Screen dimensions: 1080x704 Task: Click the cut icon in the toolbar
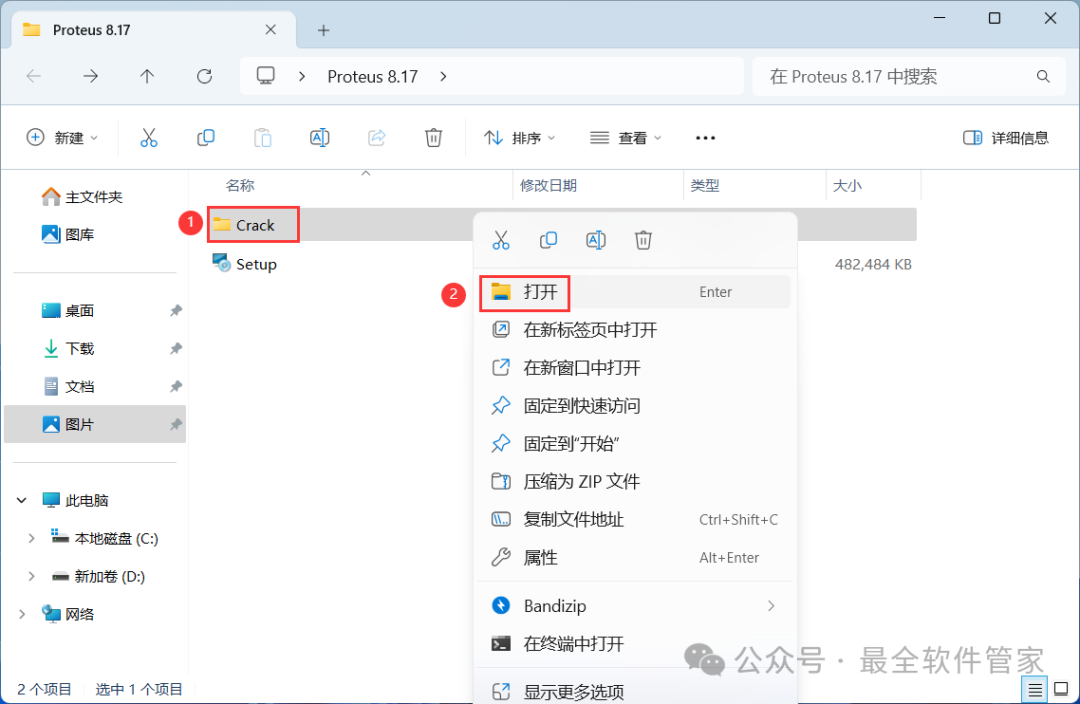tap(149, 138)
